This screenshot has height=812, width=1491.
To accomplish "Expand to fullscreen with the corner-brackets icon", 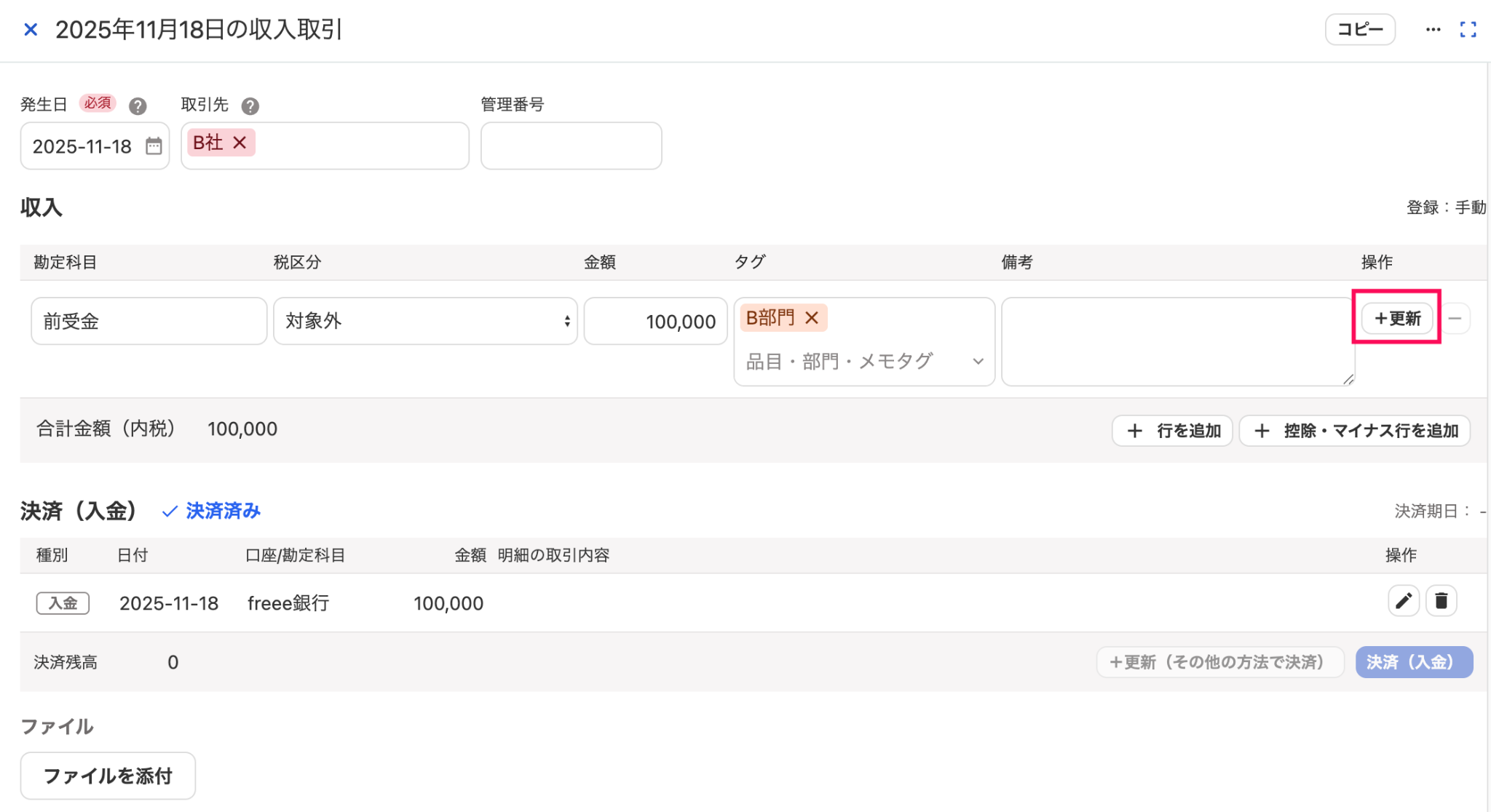I will [x=1468, y=30].
